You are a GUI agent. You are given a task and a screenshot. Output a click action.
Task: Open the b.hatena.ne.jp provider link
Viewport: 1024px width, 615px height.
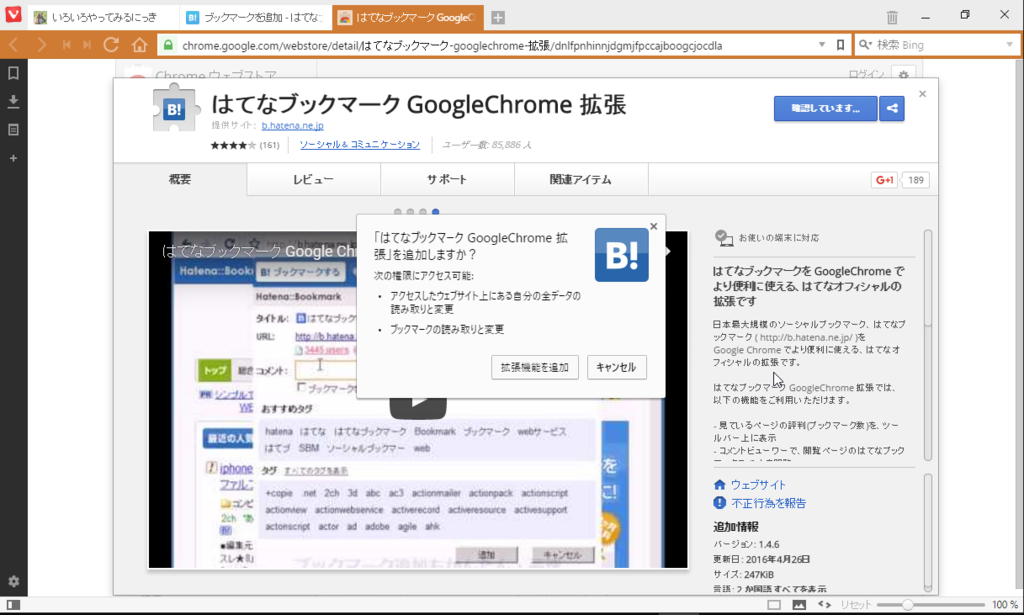pos(292,125)
